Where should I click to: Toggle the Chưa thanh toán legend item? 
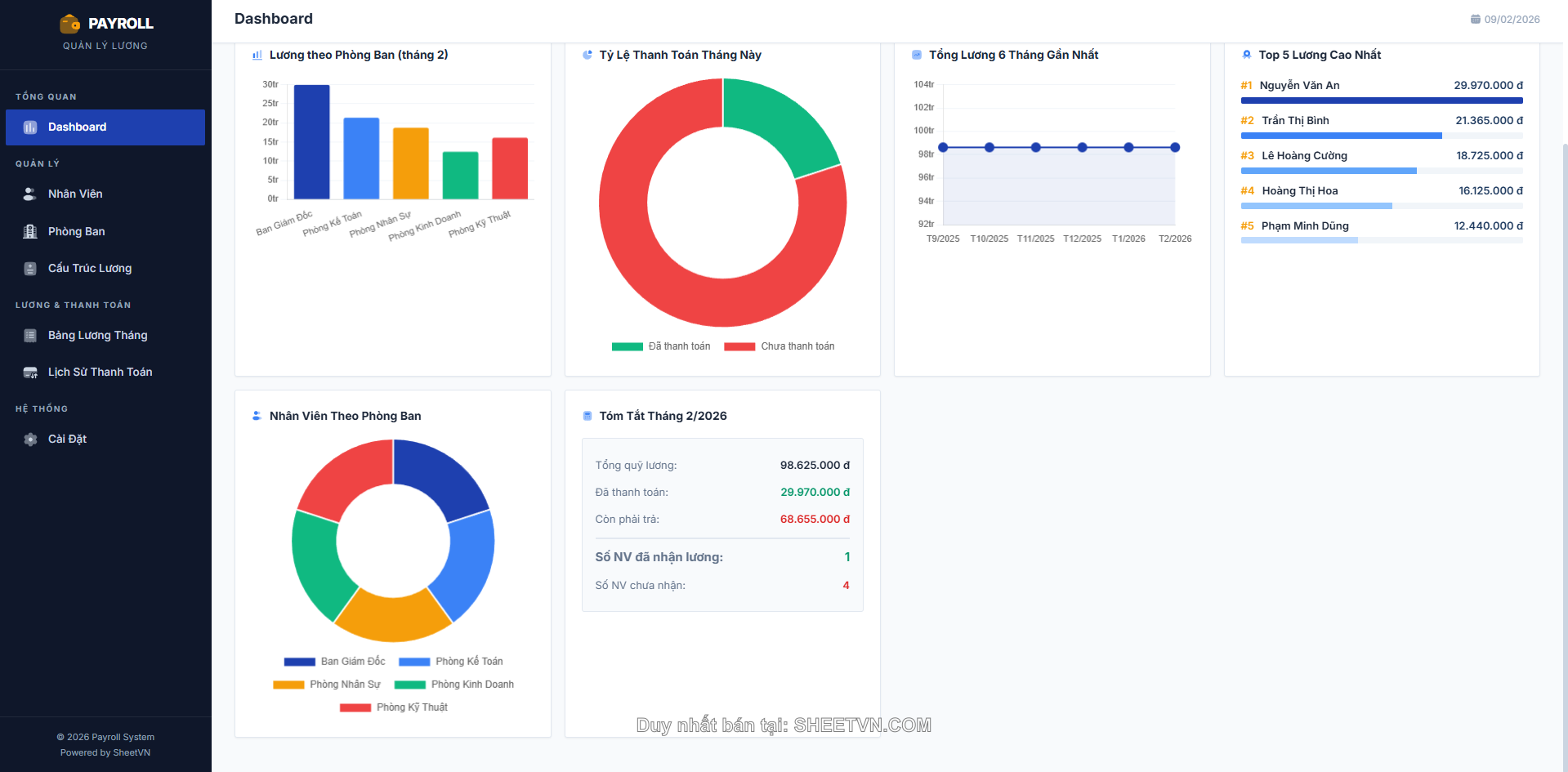780,346
